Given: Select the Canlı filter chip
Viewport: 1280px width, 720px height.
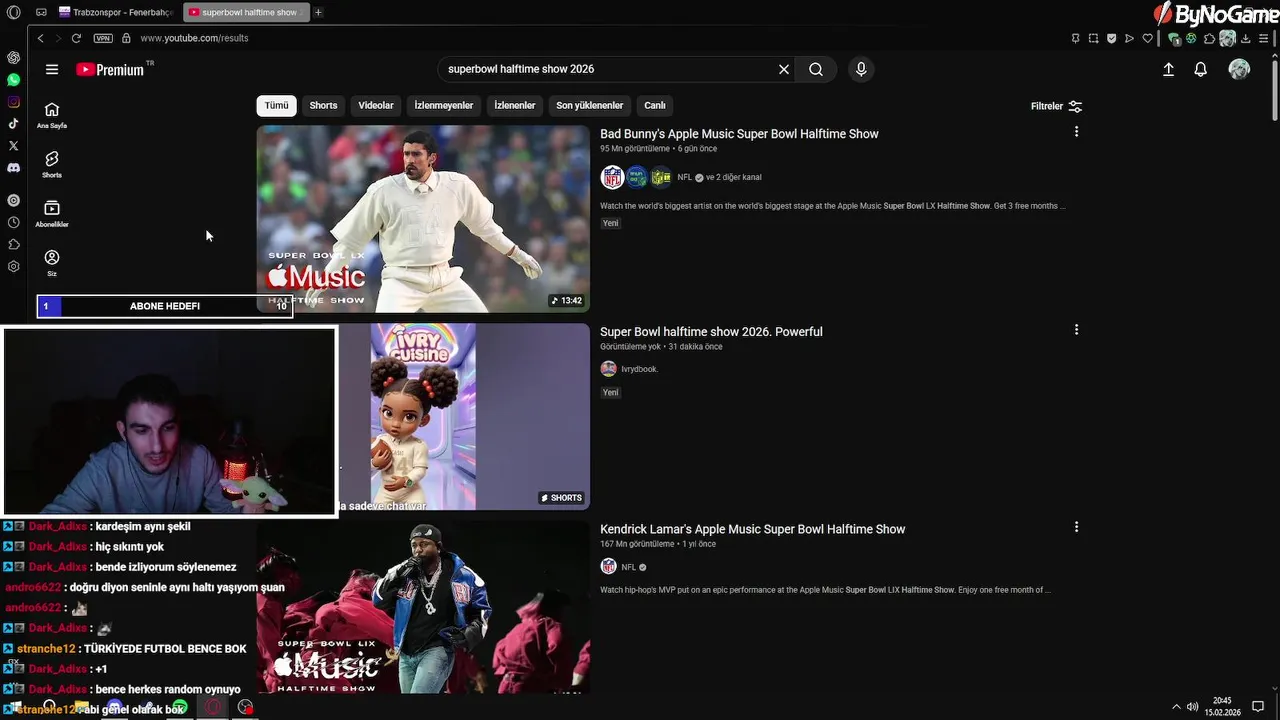Looking at the screenshot, I should click(x=655, y=105).
